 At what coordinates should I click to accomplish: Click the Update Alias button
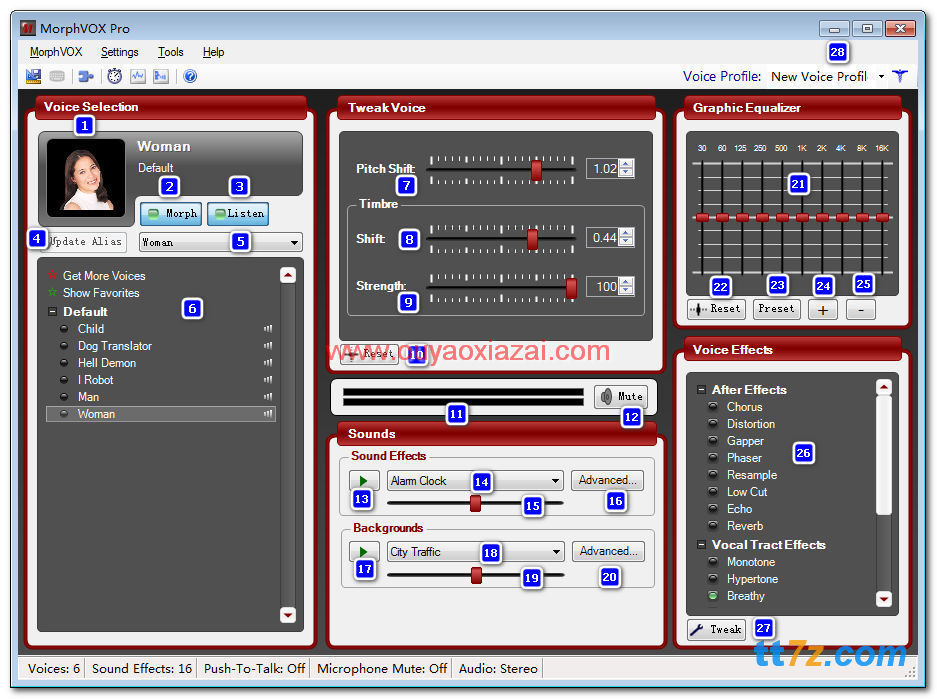coord(86,241)
